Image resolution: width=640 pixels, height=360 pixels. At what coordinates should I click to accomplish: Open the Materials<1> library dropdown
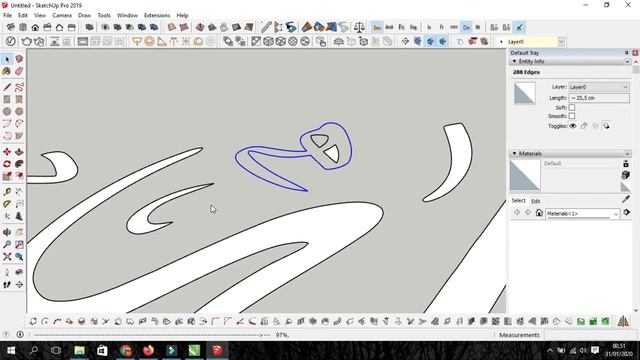(582, 213)
